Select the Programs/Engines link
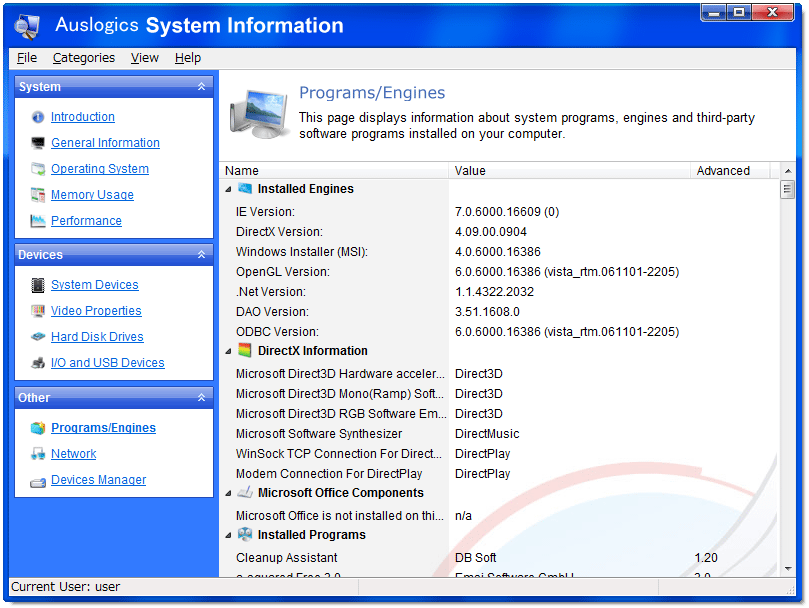Screen dimensions: 809x608 point(103,428)
